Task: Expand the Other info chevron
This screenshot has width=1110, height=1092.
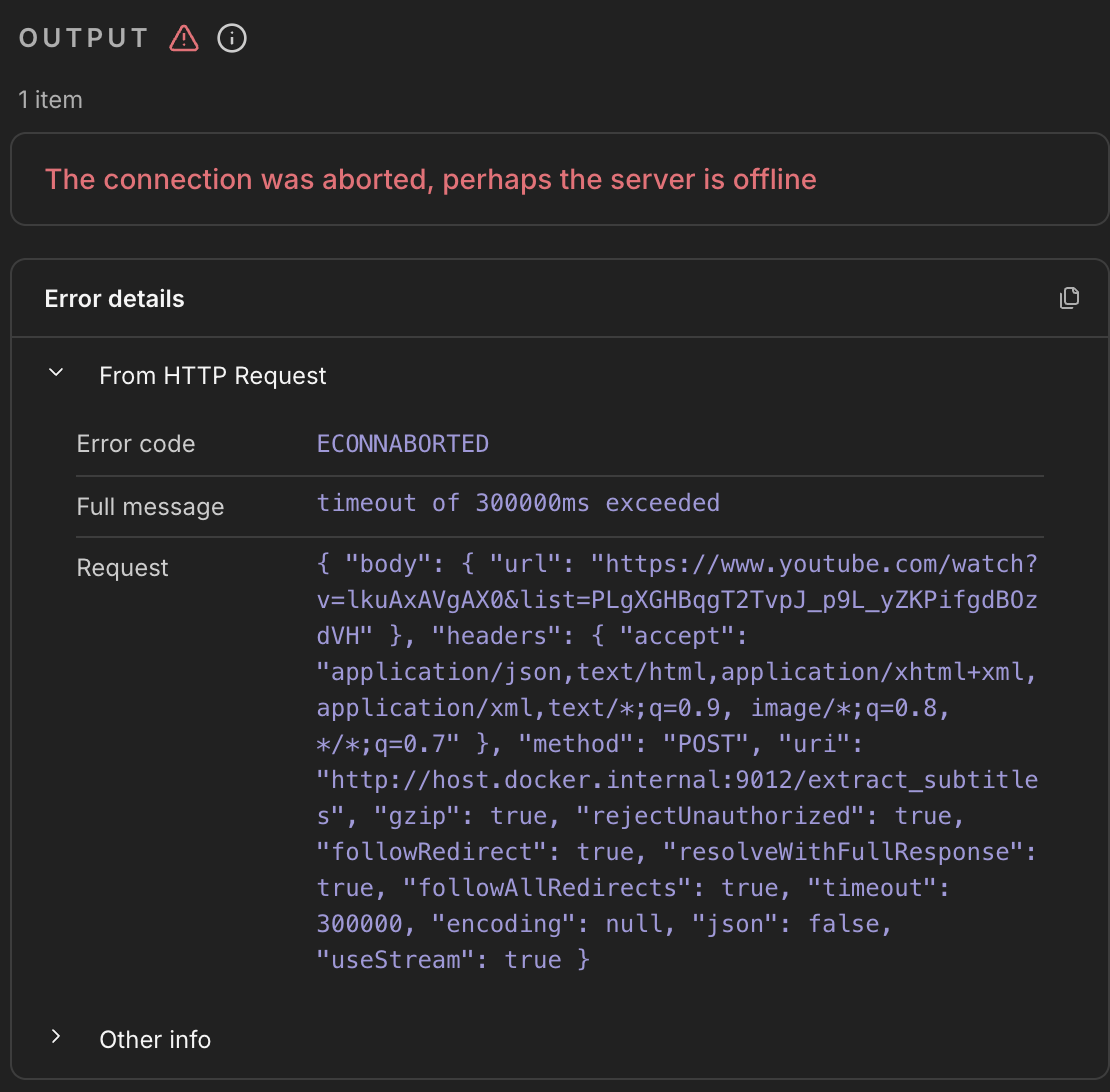Action: pos(57,1038)
